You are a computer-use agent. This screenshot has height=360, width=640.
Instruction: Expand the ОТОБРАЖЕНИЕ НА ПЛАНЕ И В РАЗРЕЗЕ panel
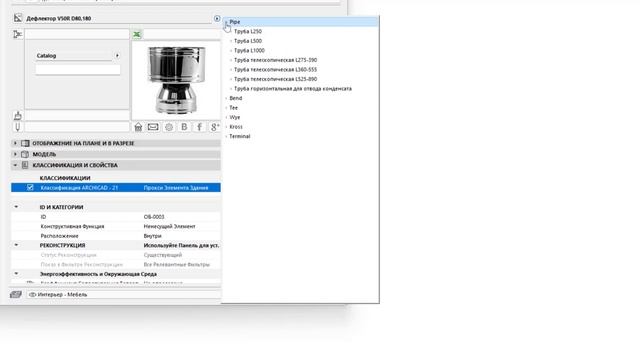click(x=15, y=143)
